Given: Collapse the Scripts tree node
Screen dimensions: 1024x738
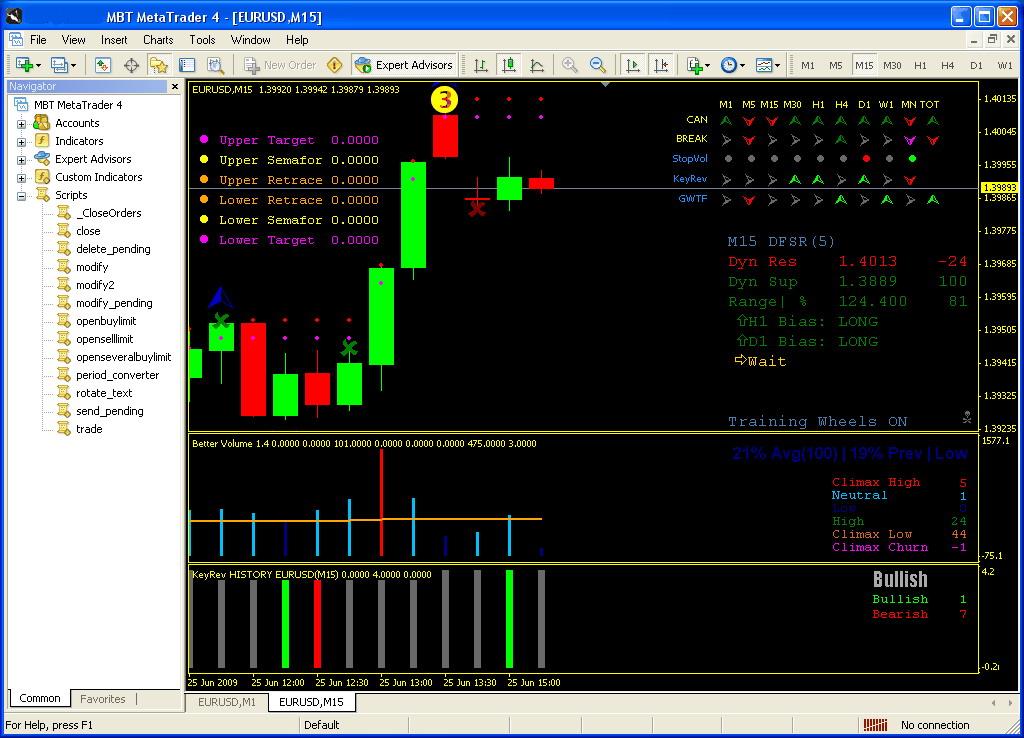Looking at the screenshot, I should 22,196.
